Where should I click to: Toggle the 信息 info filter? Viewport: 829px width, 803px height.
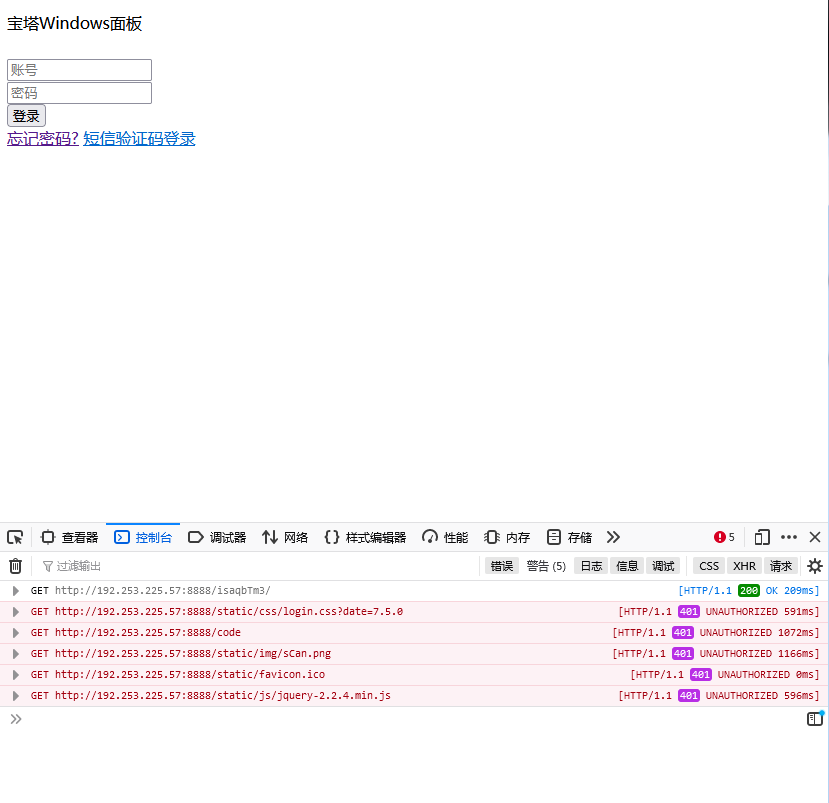click(x=627, y=566)
